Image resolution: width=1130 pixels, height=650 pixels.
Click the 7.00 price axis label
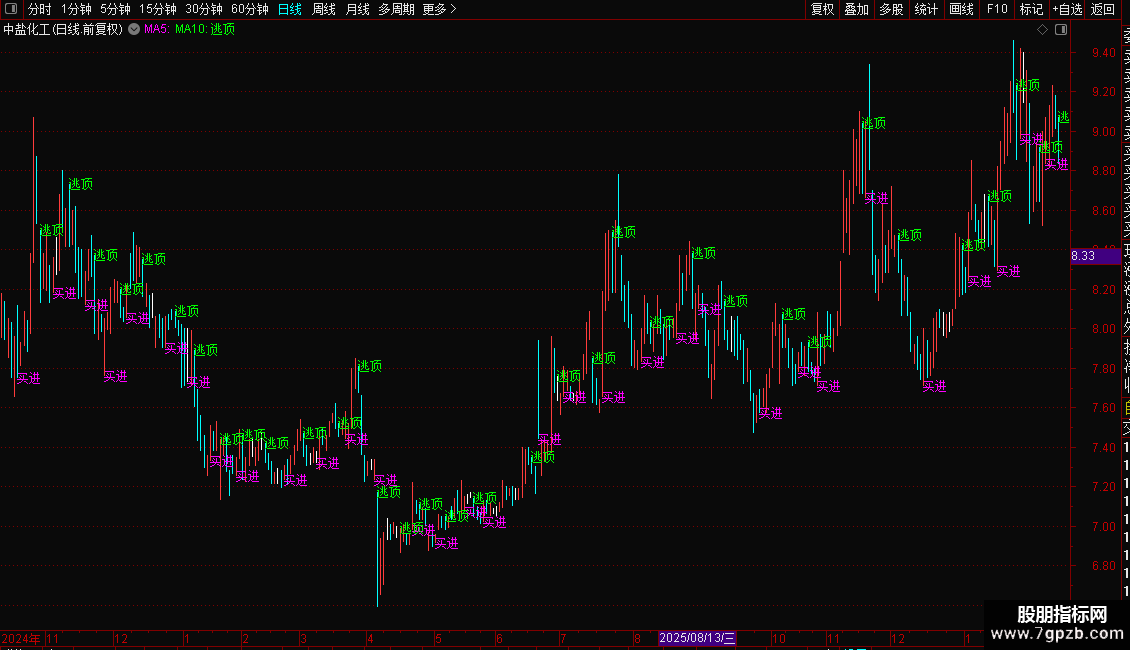click(x=1103, y=527)
